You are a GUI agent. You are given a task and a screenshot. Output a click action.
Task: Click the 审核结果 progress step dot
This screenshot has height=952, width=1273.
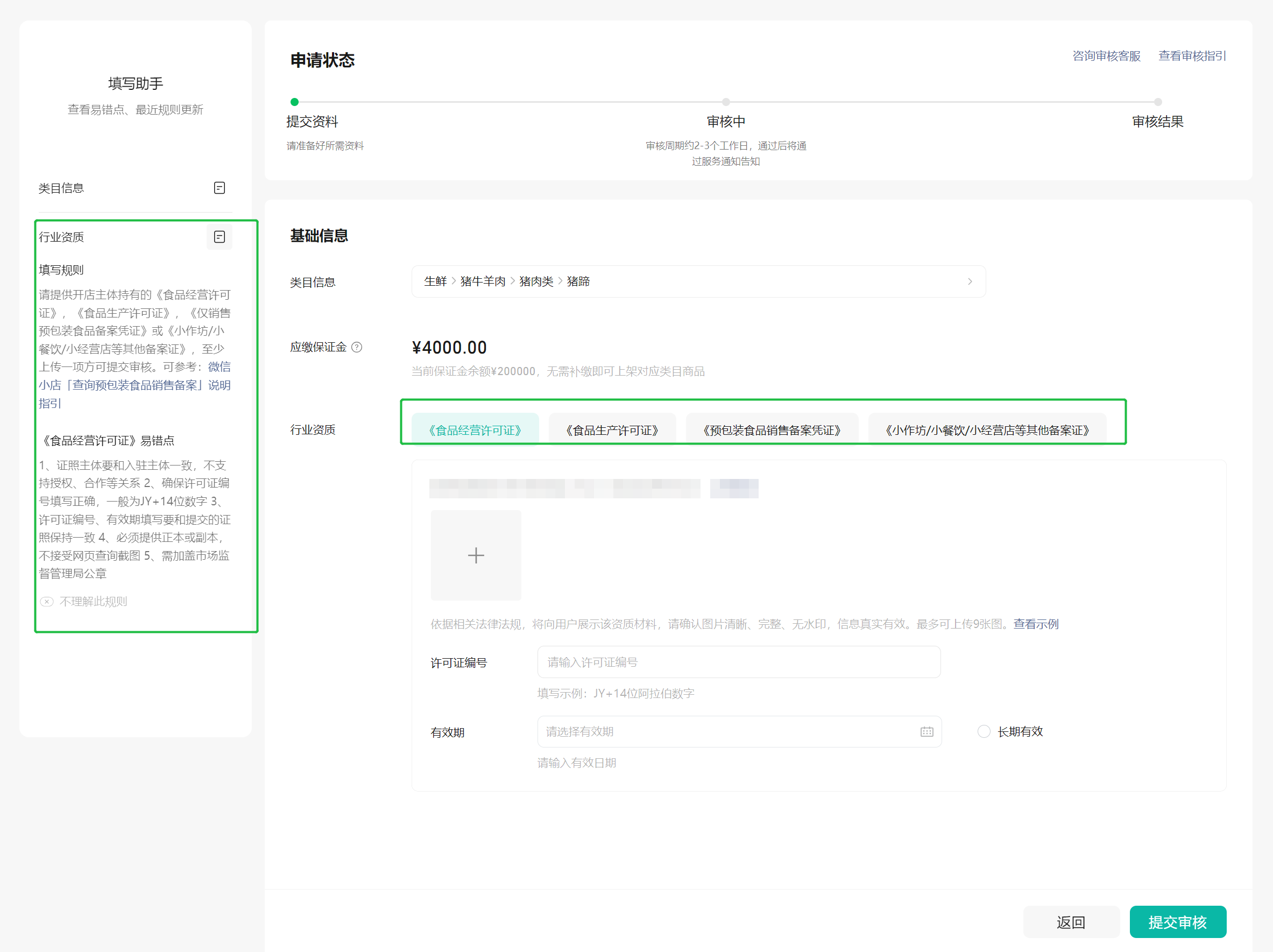click(1158, 102)
